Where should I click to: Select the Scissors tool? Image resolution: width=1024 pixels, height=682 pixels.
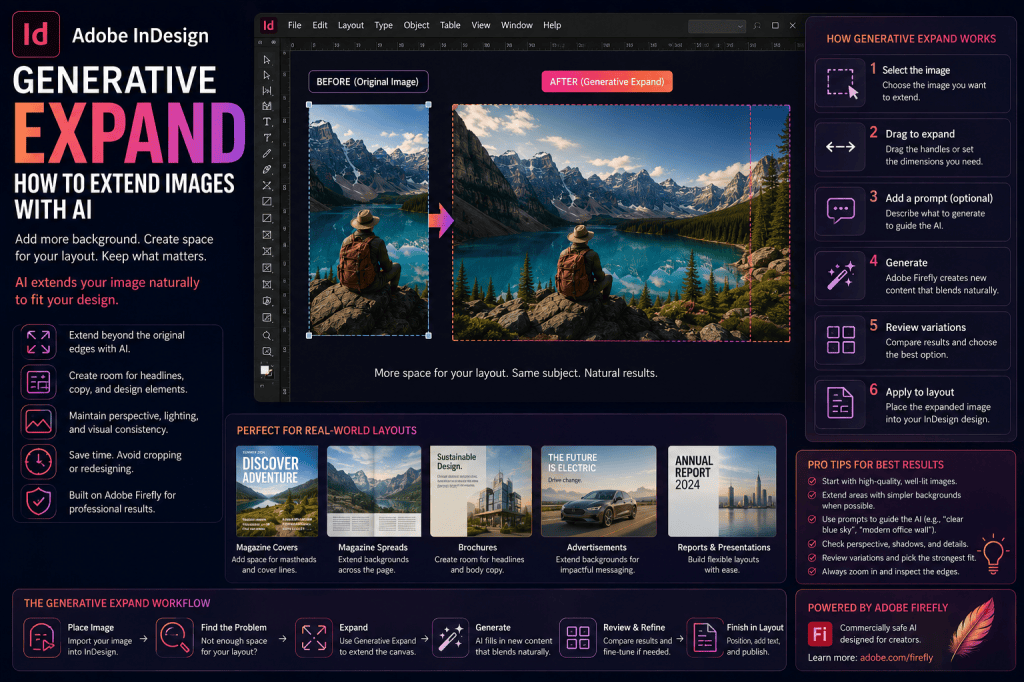click(266, 186)
